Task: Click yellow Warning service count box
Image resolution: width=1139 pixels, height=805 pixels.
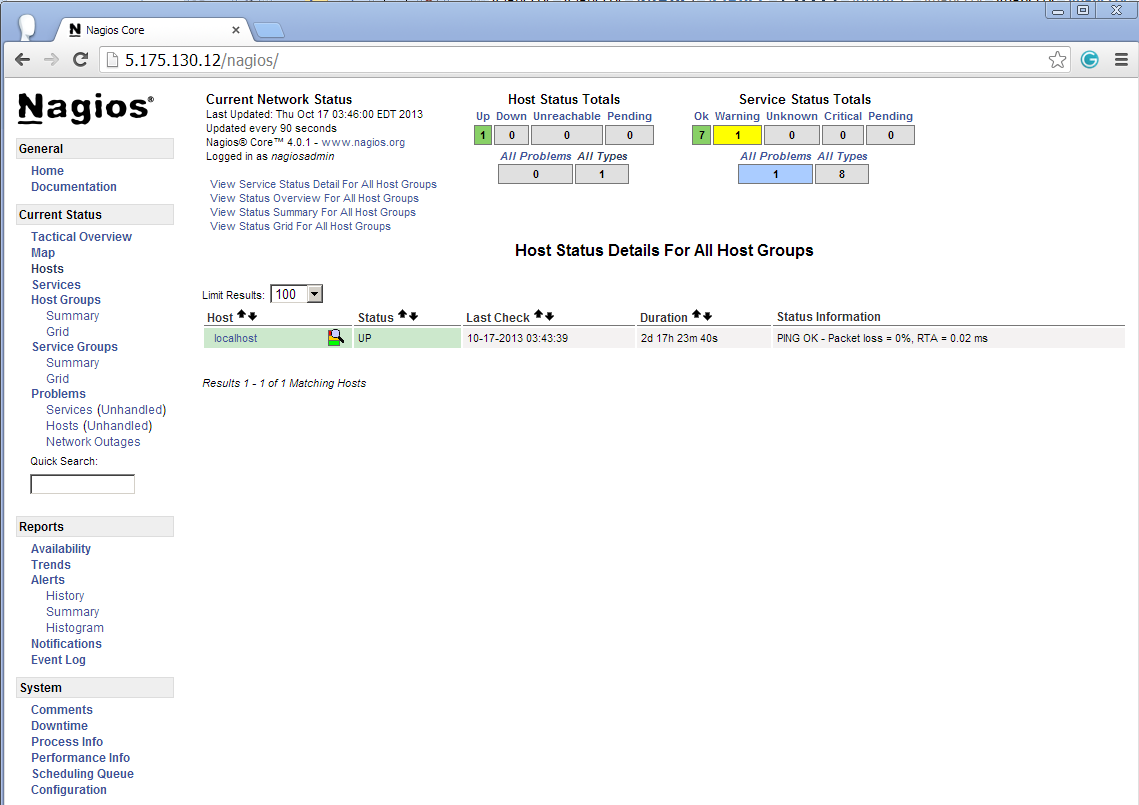Action: 737,135
